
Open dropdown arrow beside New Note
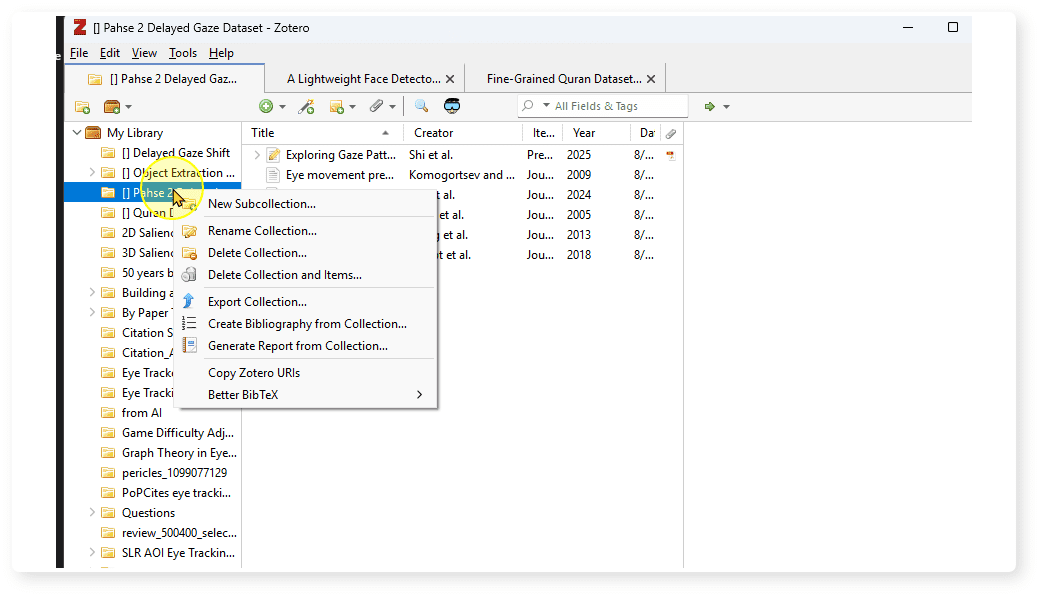click(352, 107)
